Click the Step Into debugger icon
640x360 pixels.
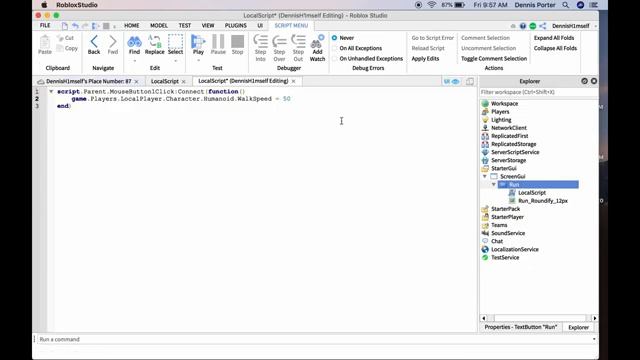[260, 42]
